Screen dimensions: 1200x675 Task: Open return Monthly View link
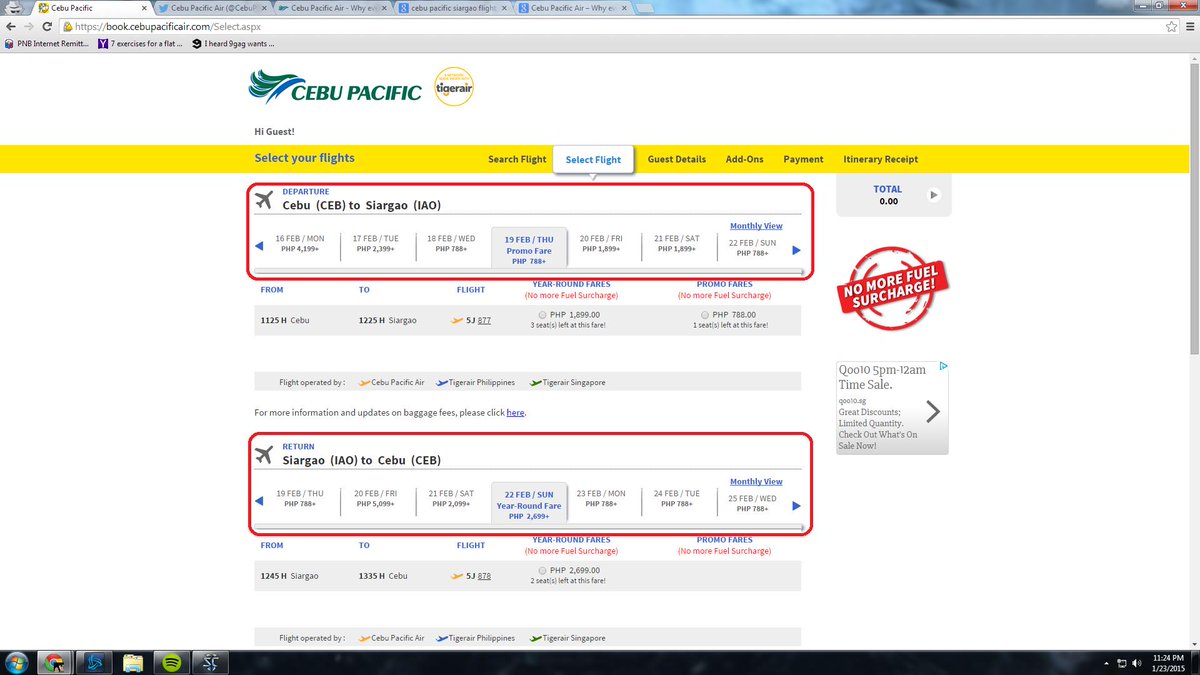[x=756, y=482]
